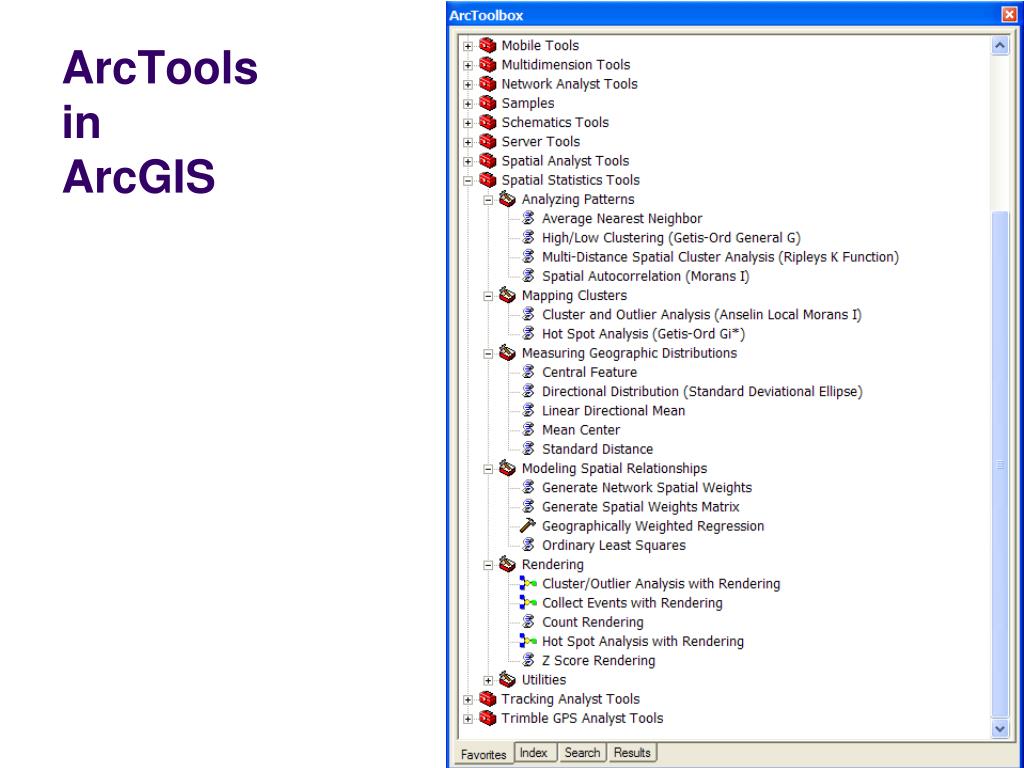Click the Trimble GPS Analyst Tools toolbox icon
Screen dimensions: 1024x768
point(487,718)
